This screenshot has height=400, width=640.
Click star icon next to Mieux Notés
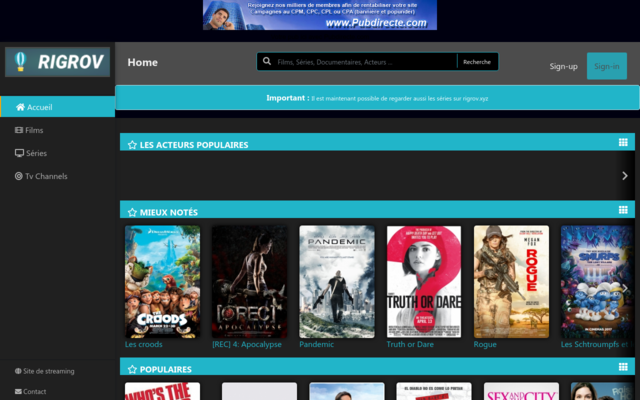132,212
